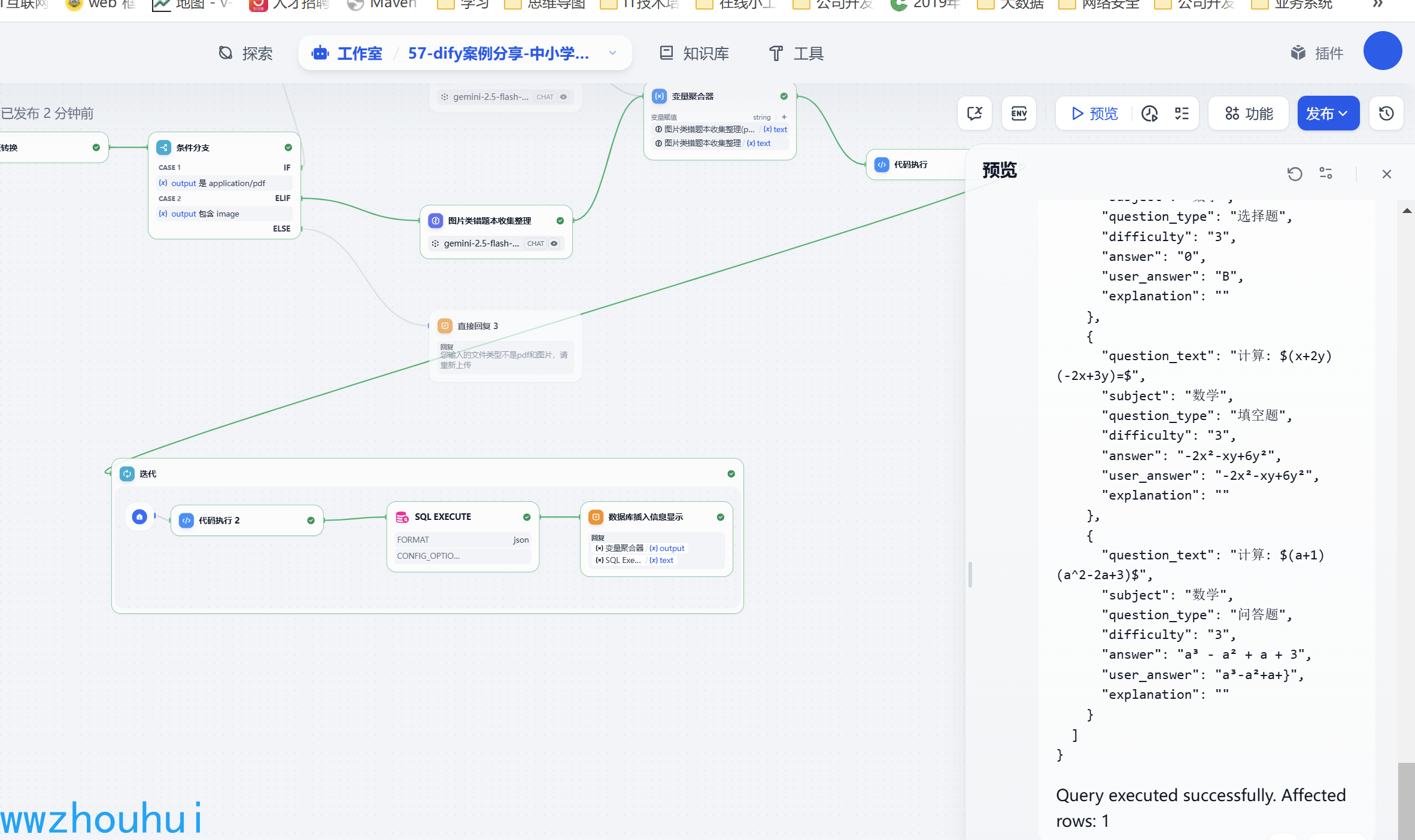Add variable with plus in 变量聚合器
The height and width of the screenshot is (840, 1415).
click(x=784, y=117)
